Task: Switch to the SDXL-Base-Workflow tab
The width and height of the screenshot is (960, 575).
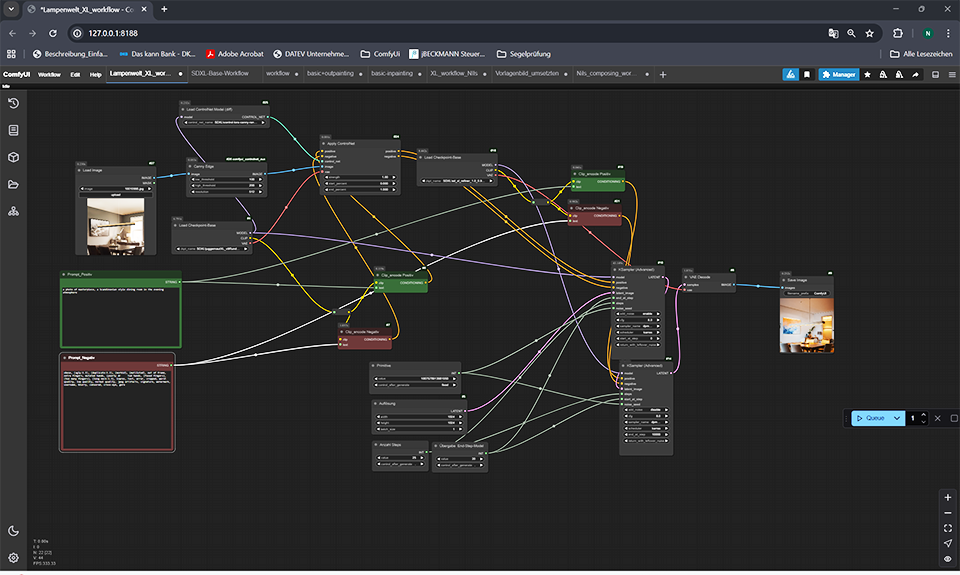Action: tap(219, 74)
